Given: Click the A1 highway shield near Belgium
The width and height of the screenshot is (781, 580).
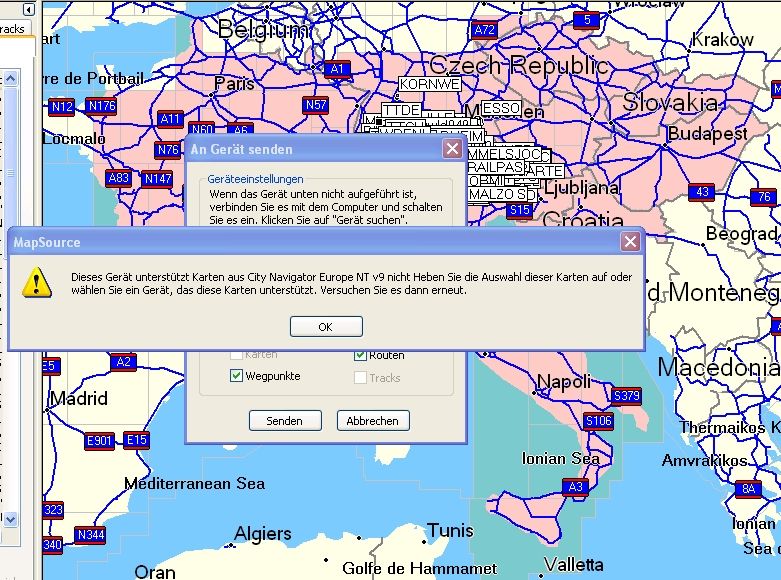Looking at the screenshot, I should pyautogui.click(x=337, y=69).
